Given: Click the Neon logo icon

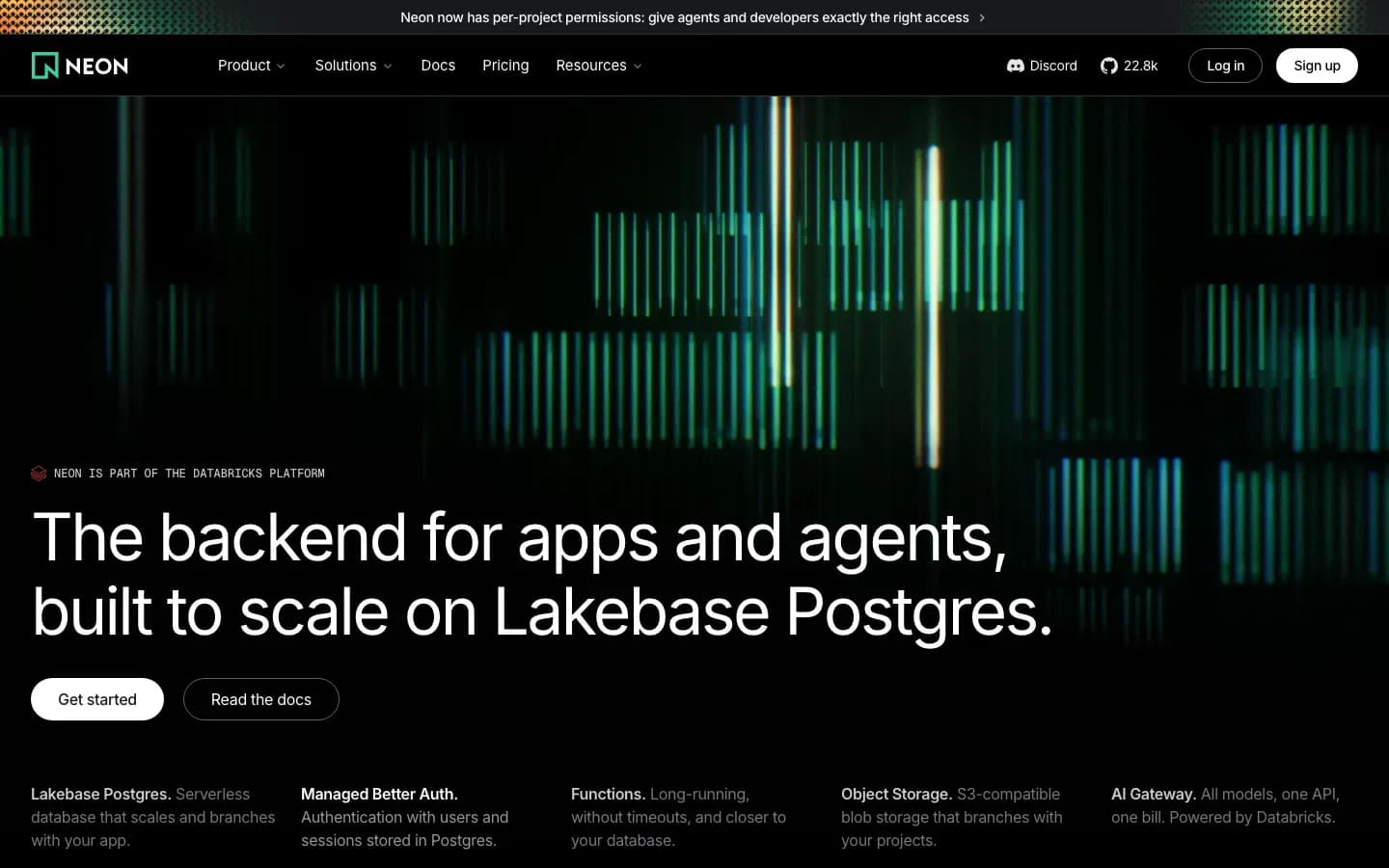Looking at the screenshot, I should click(x=45, y=66).
